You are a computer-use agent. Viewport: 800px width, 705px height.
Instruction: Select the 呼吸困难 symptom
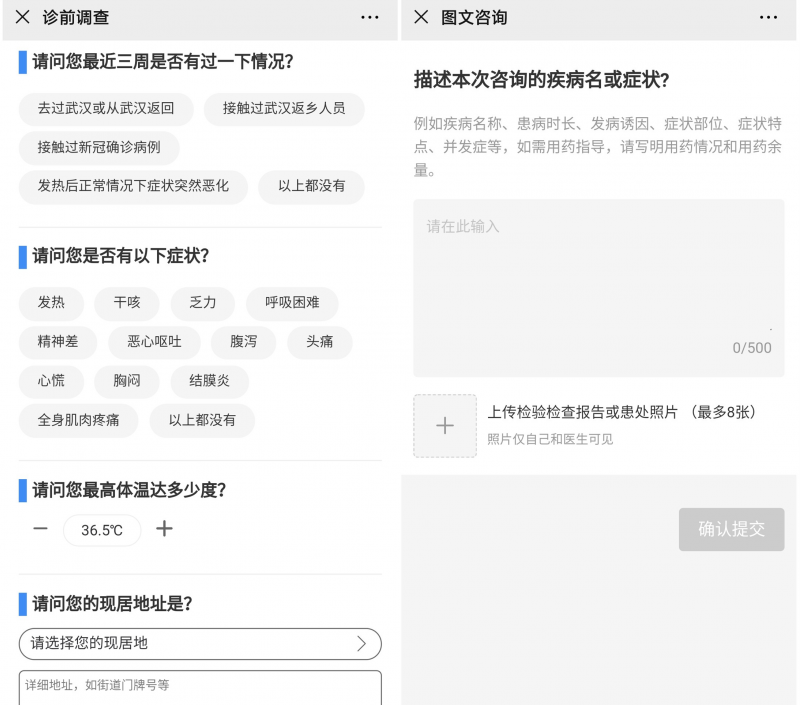[292, 302]
